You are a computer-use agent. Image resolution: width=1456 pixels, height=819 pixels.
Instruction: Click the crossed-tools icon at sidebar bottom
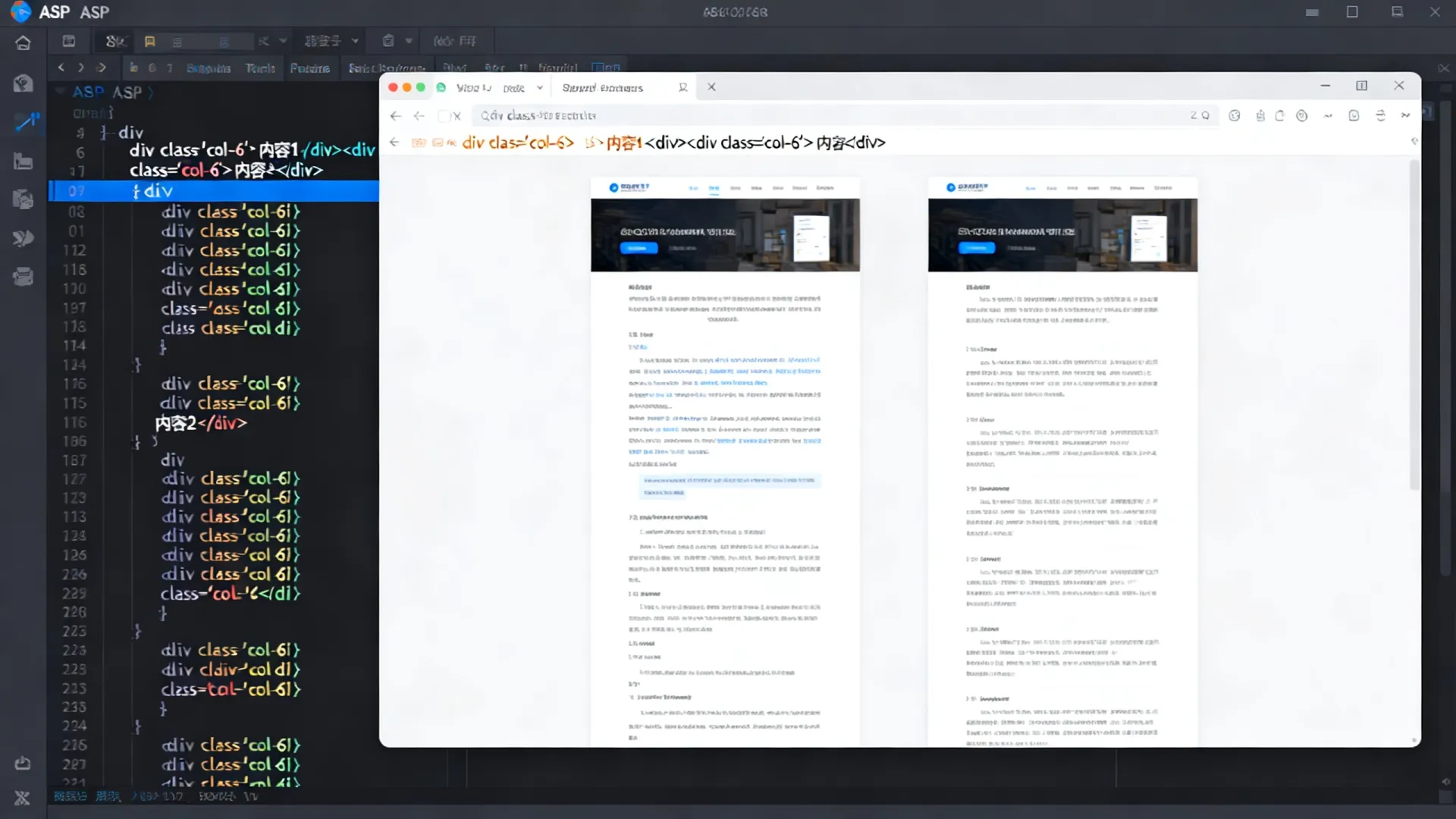[x=22, y=798]
